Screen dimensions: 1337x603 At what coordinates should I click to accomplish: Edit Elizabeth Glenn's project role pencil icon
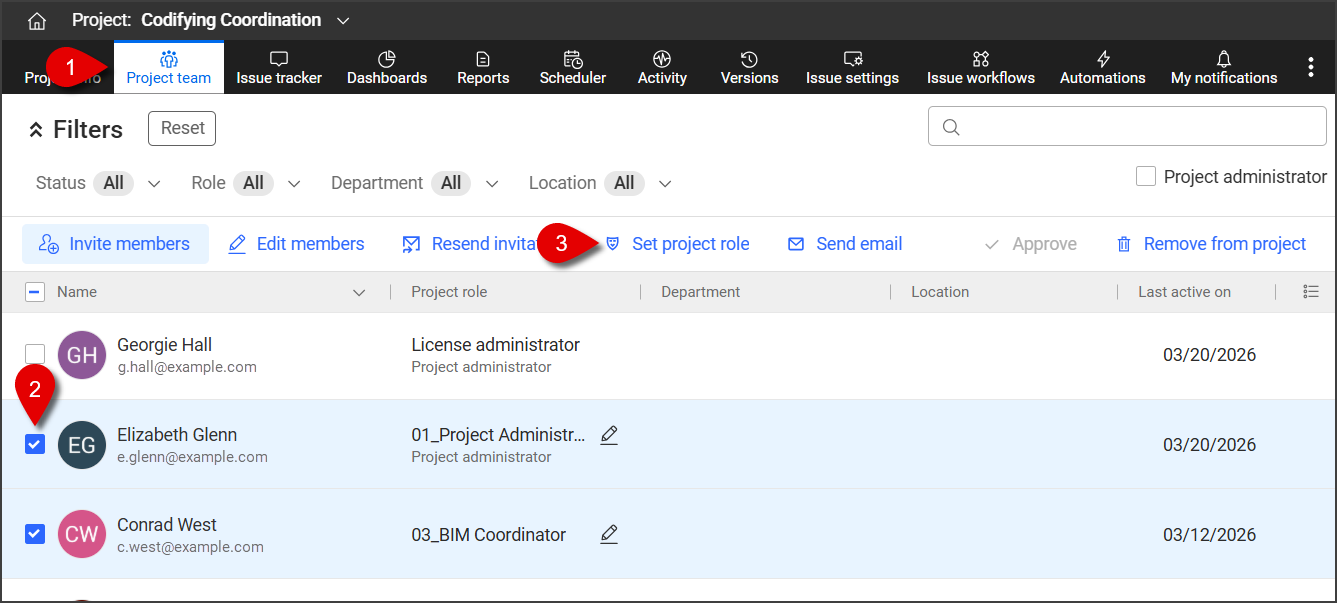click(609, 435)
